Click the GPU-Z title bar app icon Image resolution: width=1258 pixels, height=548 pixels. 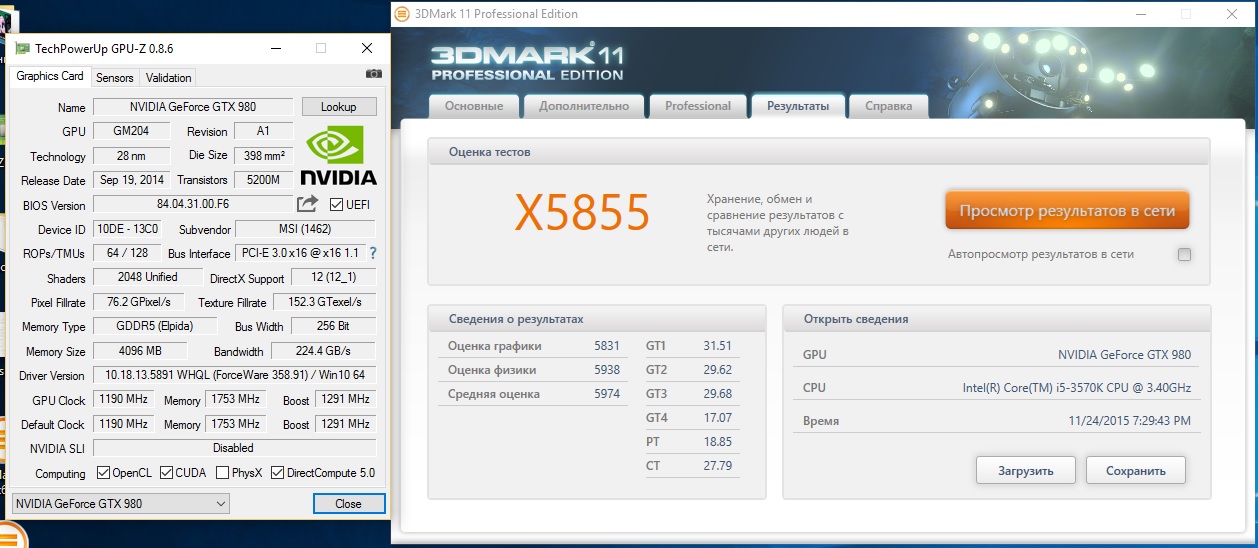point(22,48)
